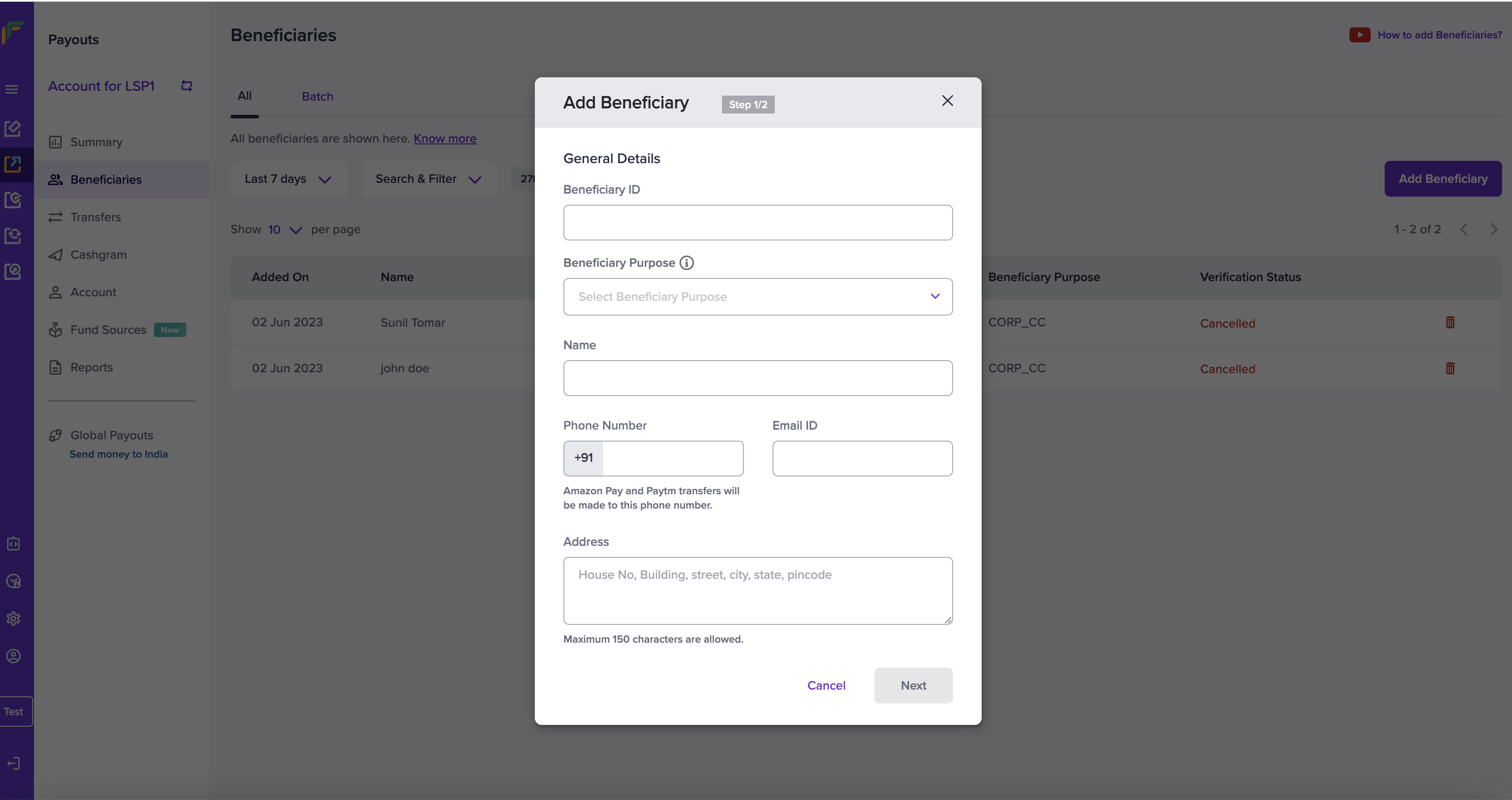Click into the Beneficiary ID field

click(x=757, y=223)
